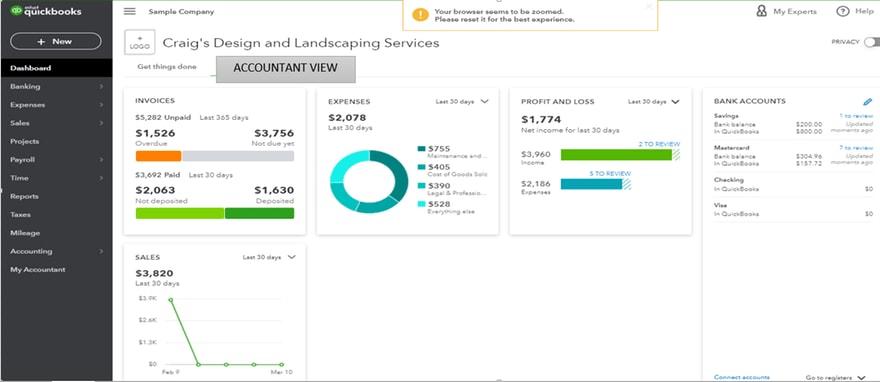
Task: Click the $755 Maintenance legend swatch
Action: (x=421, y=149)
